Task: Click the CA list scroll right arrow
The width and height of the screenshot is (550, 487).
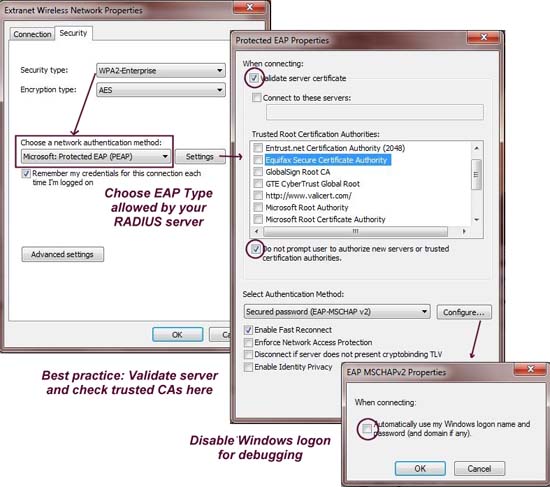Action: click(464, 231)
